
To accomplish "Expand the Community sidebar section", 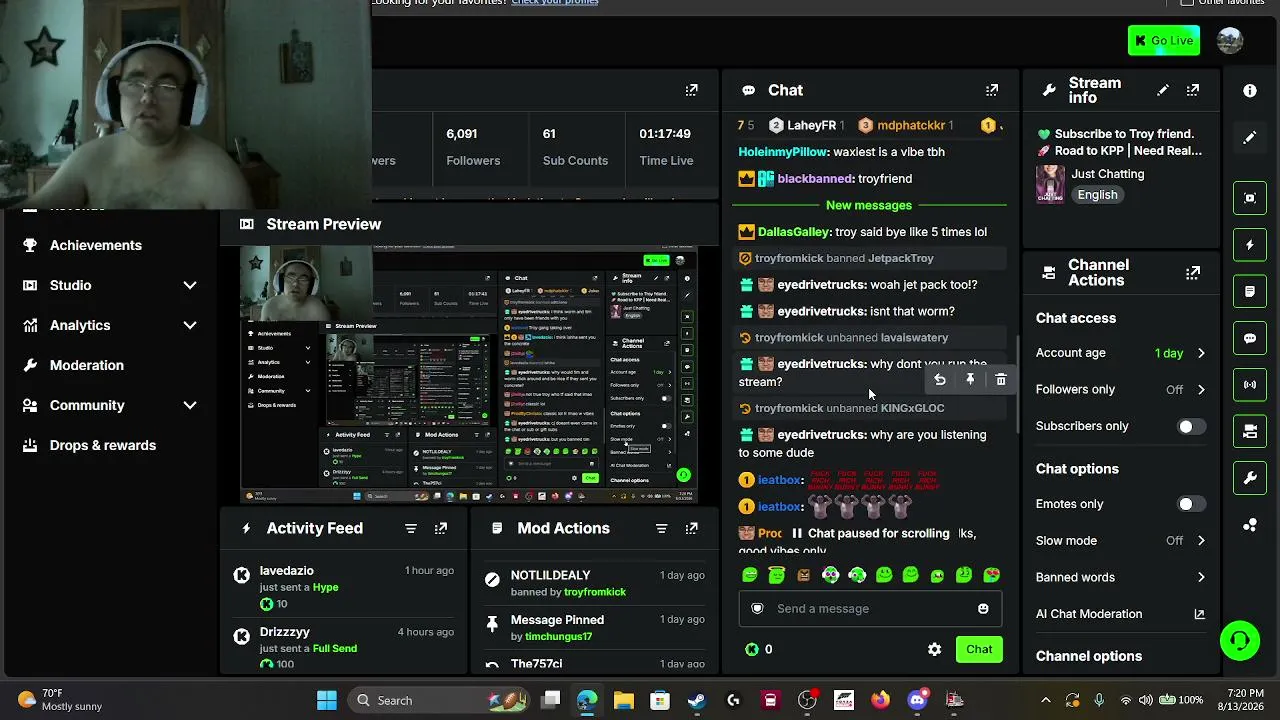I will [x=190, y=405].
